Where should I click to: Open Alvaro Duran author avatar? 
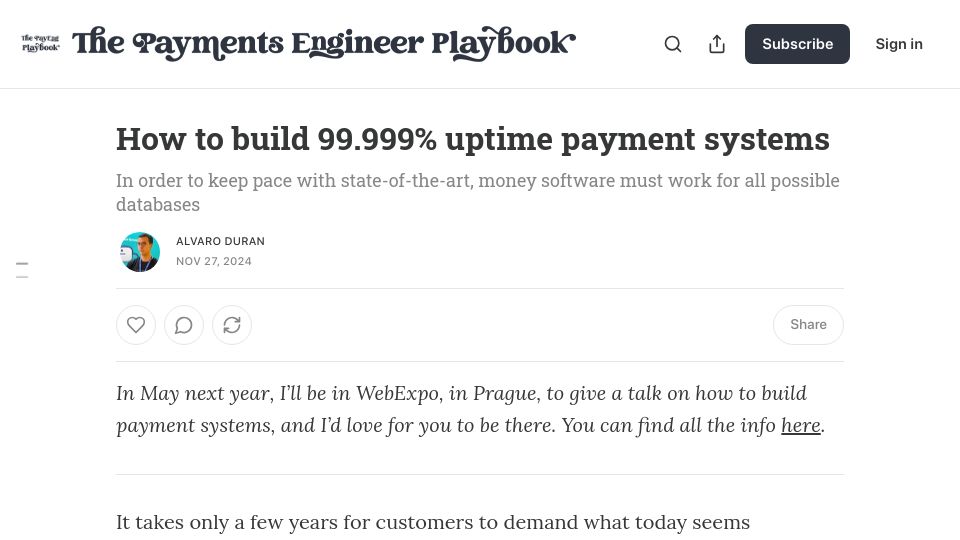140,252
